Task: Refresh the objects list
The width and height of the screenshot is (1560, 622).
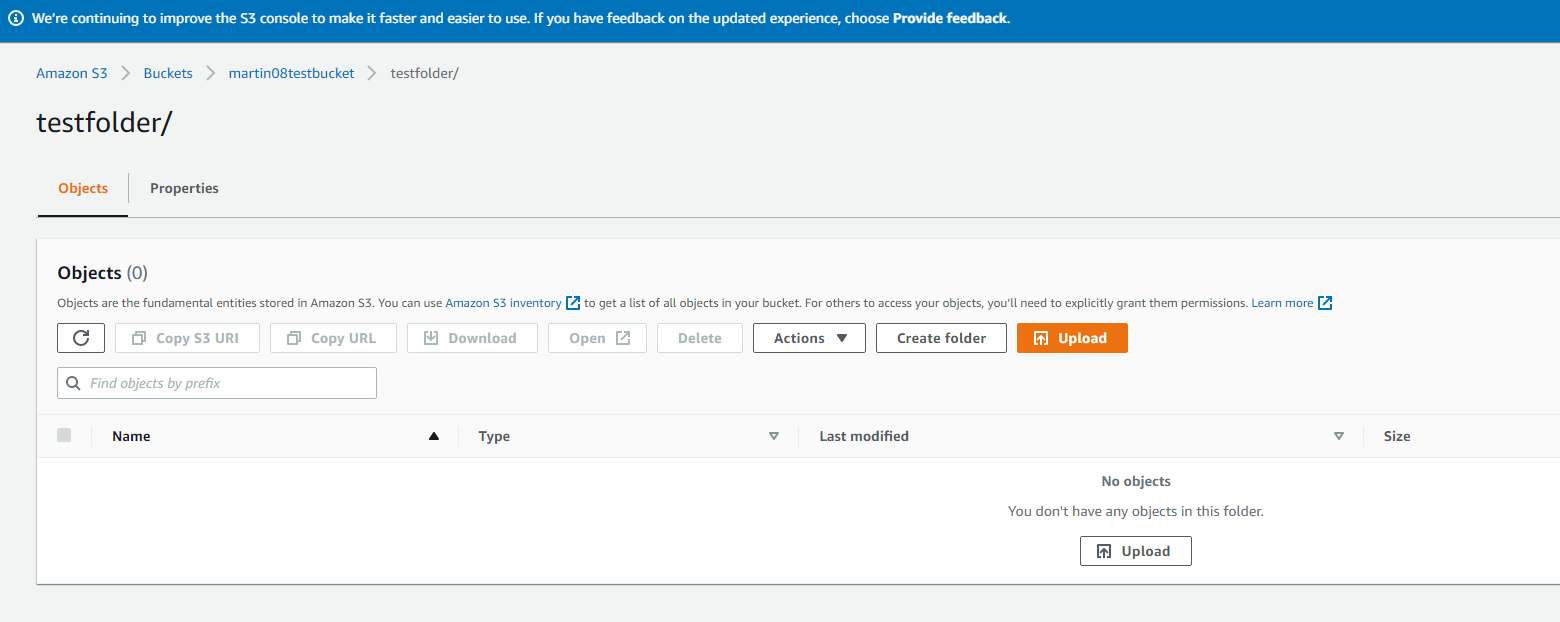Action: [81, 338]
